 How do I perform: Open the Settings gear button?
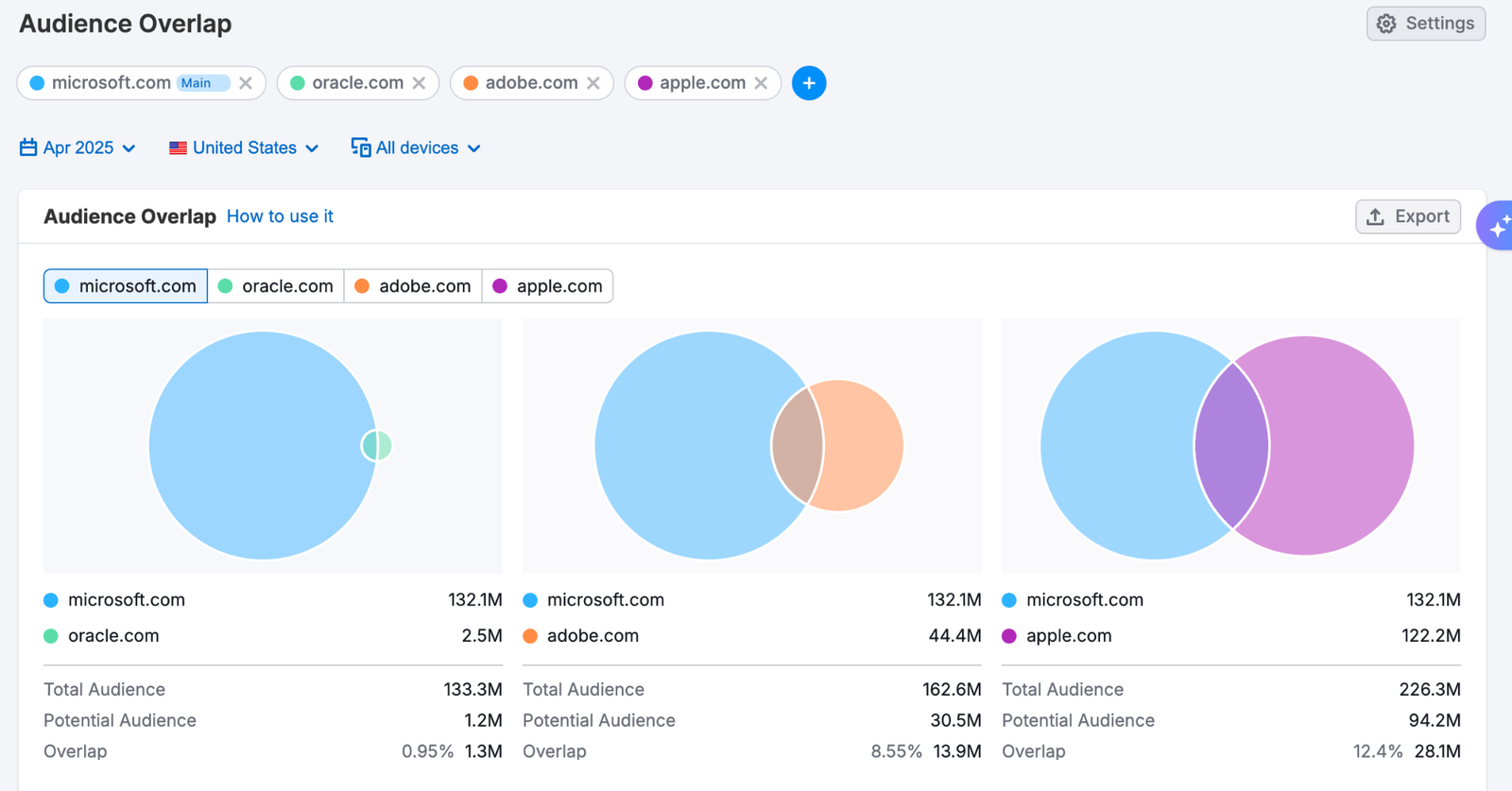(x=1425, y=24)
